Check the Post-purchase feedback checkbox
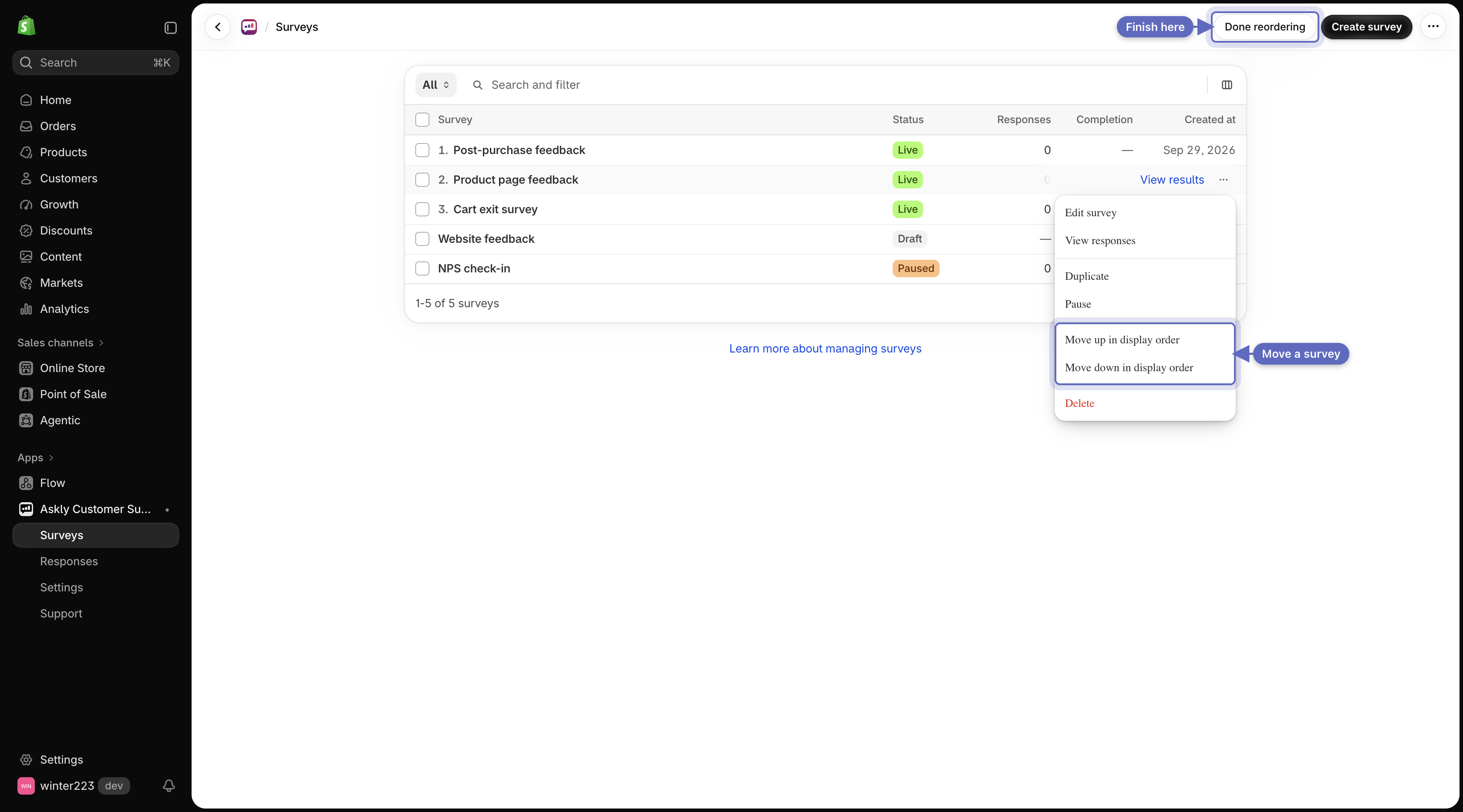The image size is (1463, 812). (422, 150)
